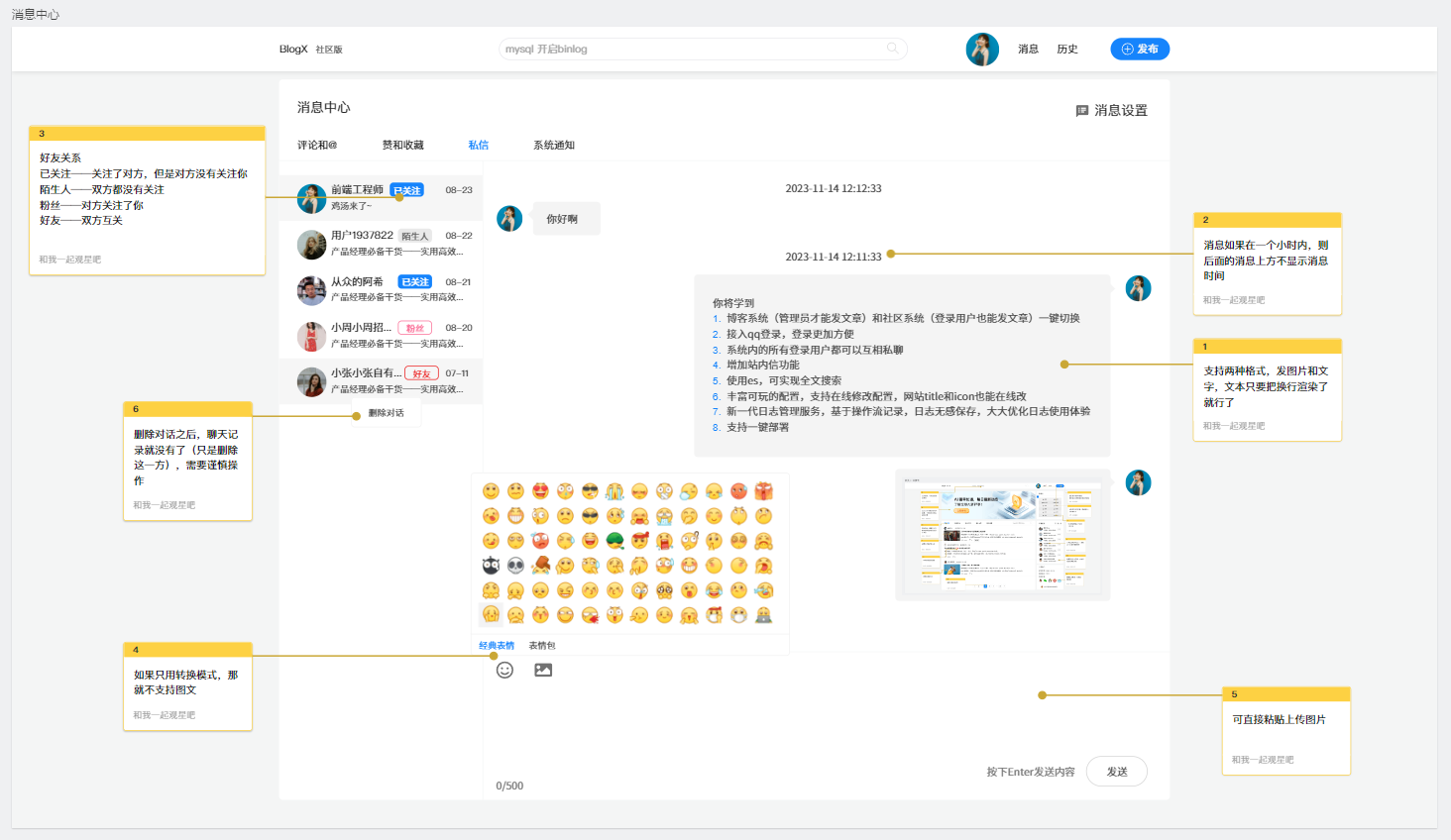Screen dimensions: 1451x840
Task: Click the search magnifier icon in search bar
Action: click(x=892, y=48)
